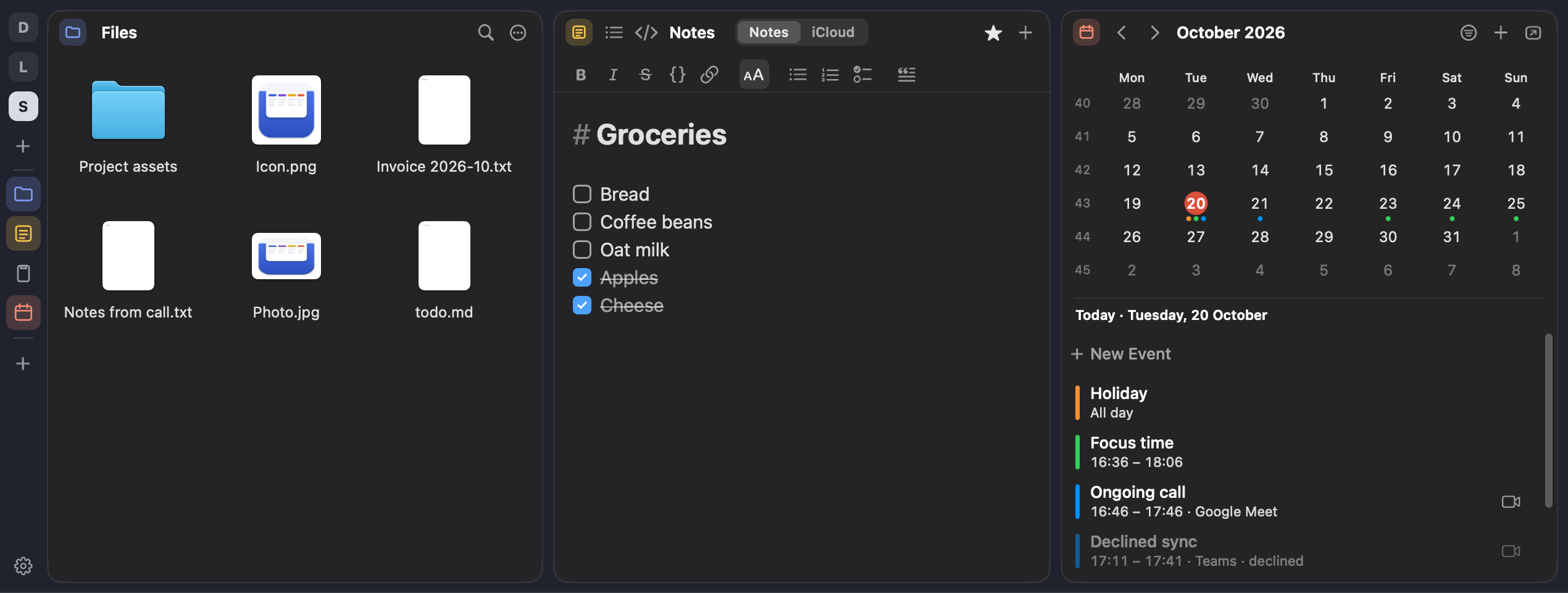
Task: Click the October 2026 month title
Action: pos(1230,33)
